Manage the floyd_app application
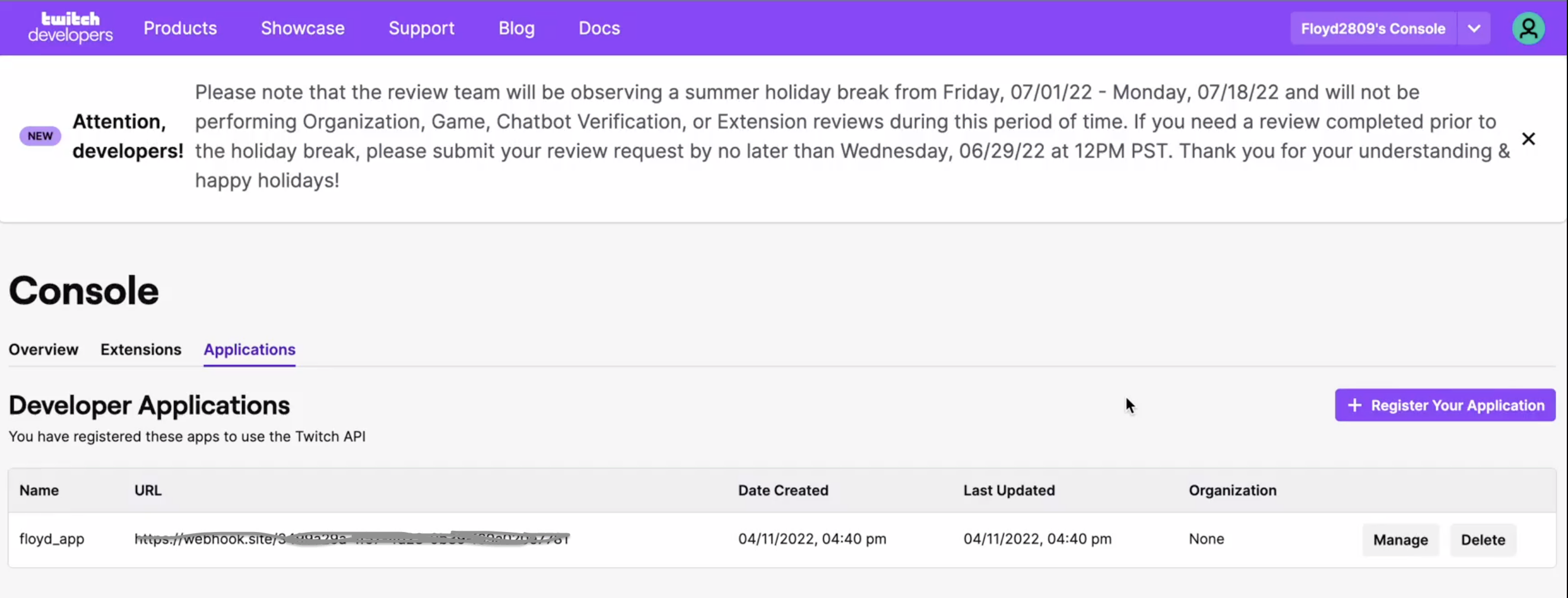This screenshot has width=1568, height=598. point(1400,540)
